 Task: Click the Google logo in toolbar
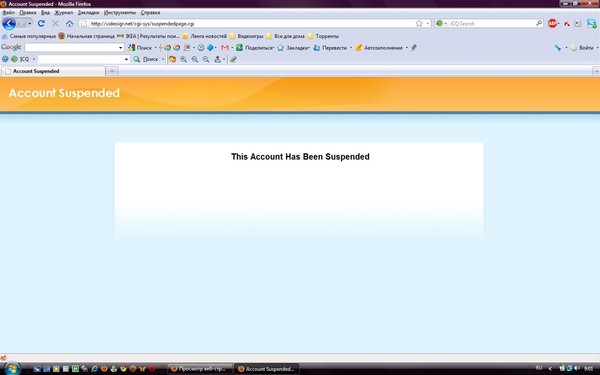point(11,47)
